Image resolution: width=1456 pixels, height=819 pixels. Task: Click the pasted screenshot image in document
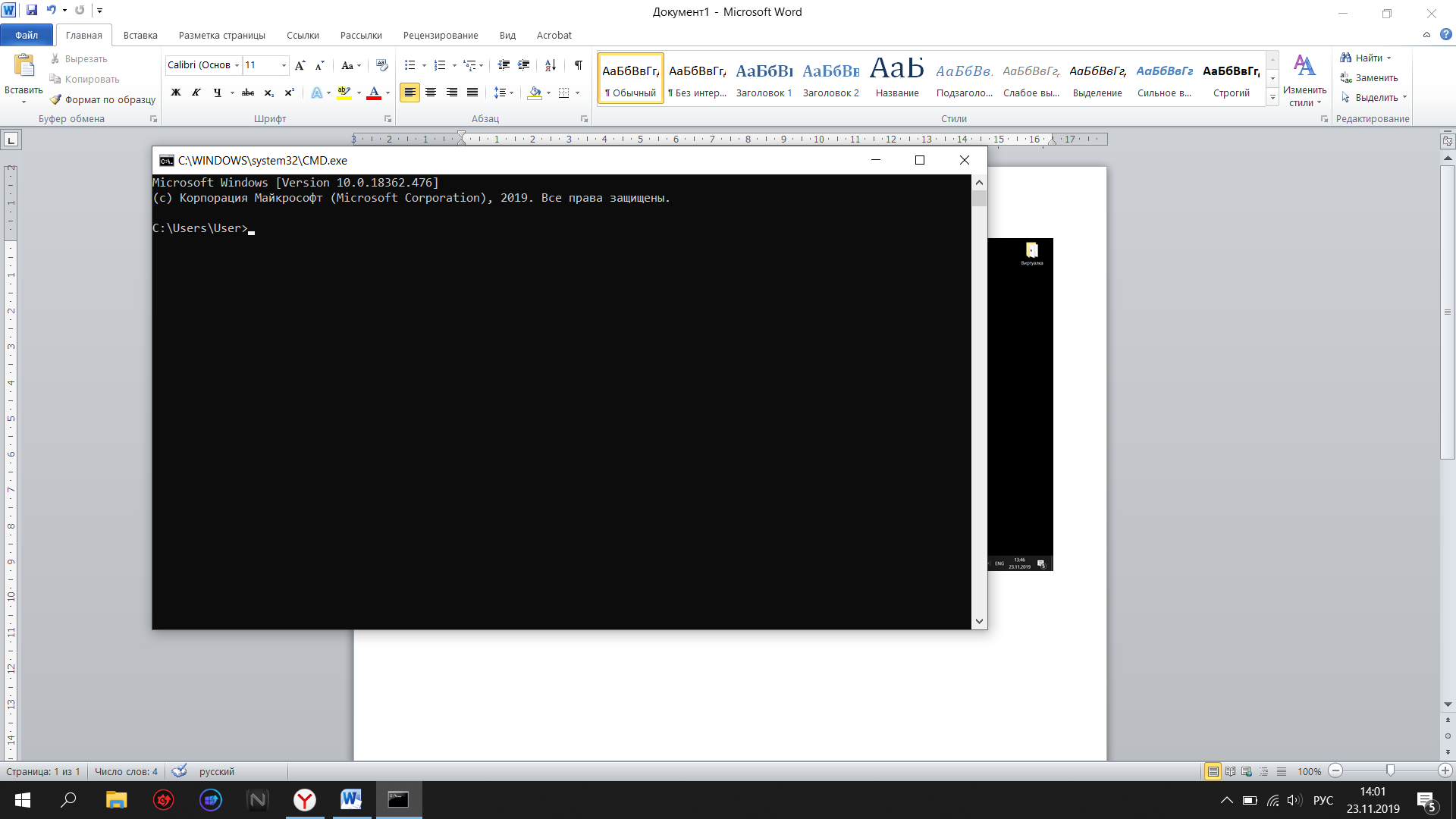[x=1020, y=404]
